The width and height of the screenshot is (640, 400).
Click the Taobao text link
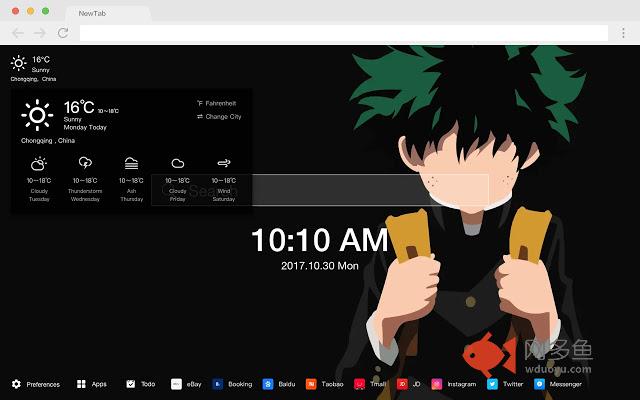coord(332,384)
